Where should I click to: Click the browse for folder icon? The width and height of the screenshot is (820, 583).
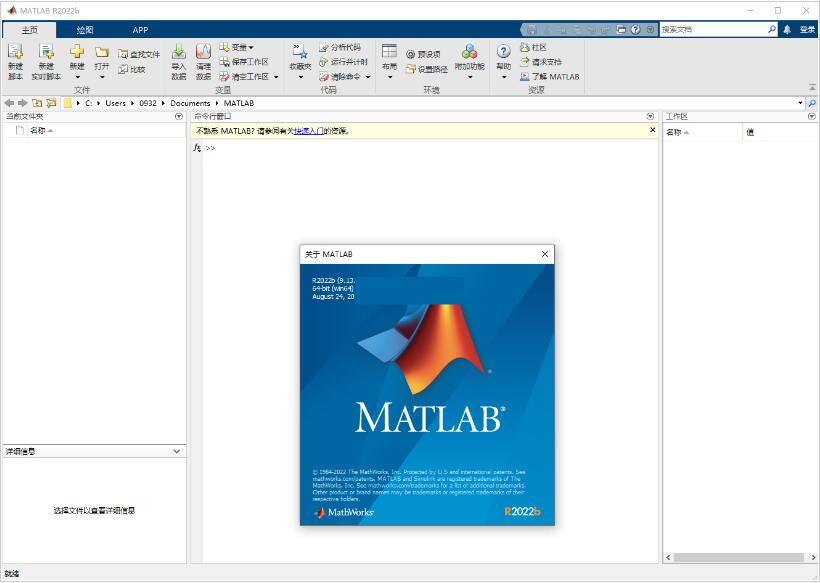(51, 103)
